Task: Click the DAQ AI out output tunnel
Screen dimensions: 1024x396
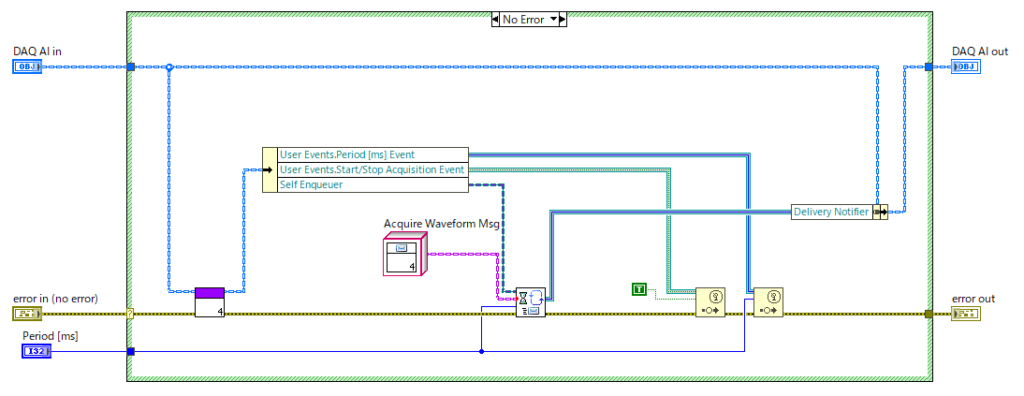Action: pyautogui.click(x=929, y=67)
